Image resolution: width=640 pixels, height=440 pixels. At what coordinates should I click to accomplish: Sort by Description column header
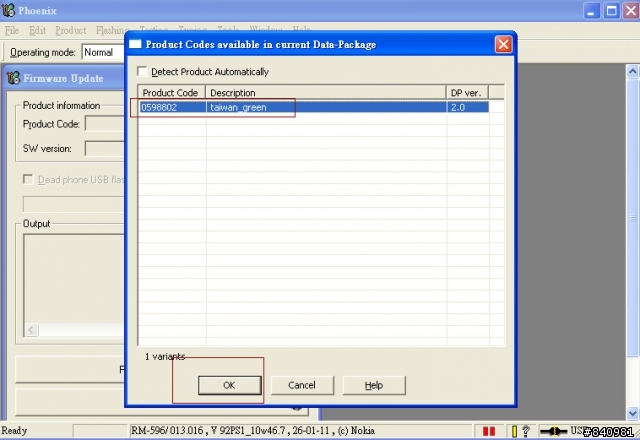pos(326,93)
